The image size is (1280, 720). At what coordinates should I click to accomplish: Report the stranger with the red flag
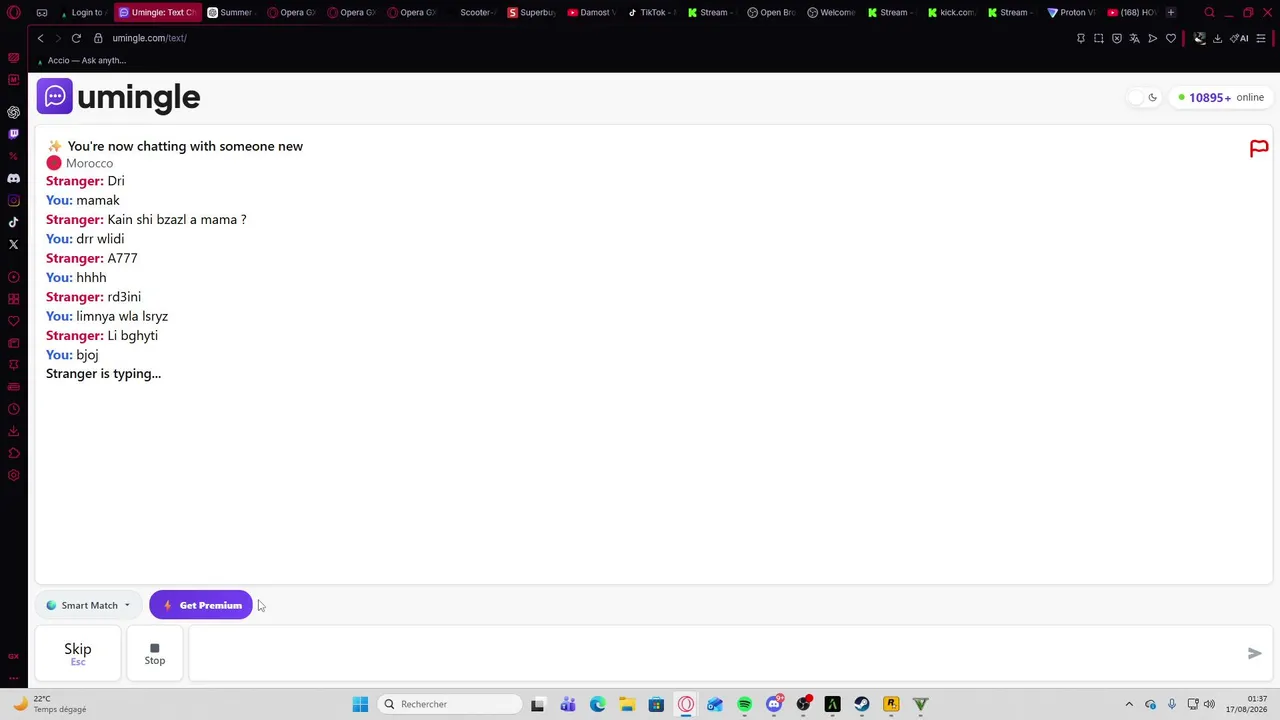click(x=1259, y=149)
